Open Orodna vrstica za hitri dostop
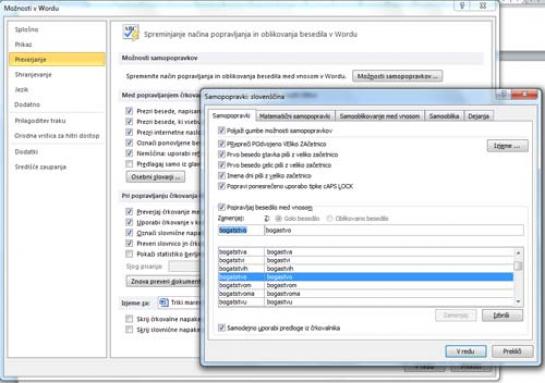The image size is (545, 383). tap(57, 136)
